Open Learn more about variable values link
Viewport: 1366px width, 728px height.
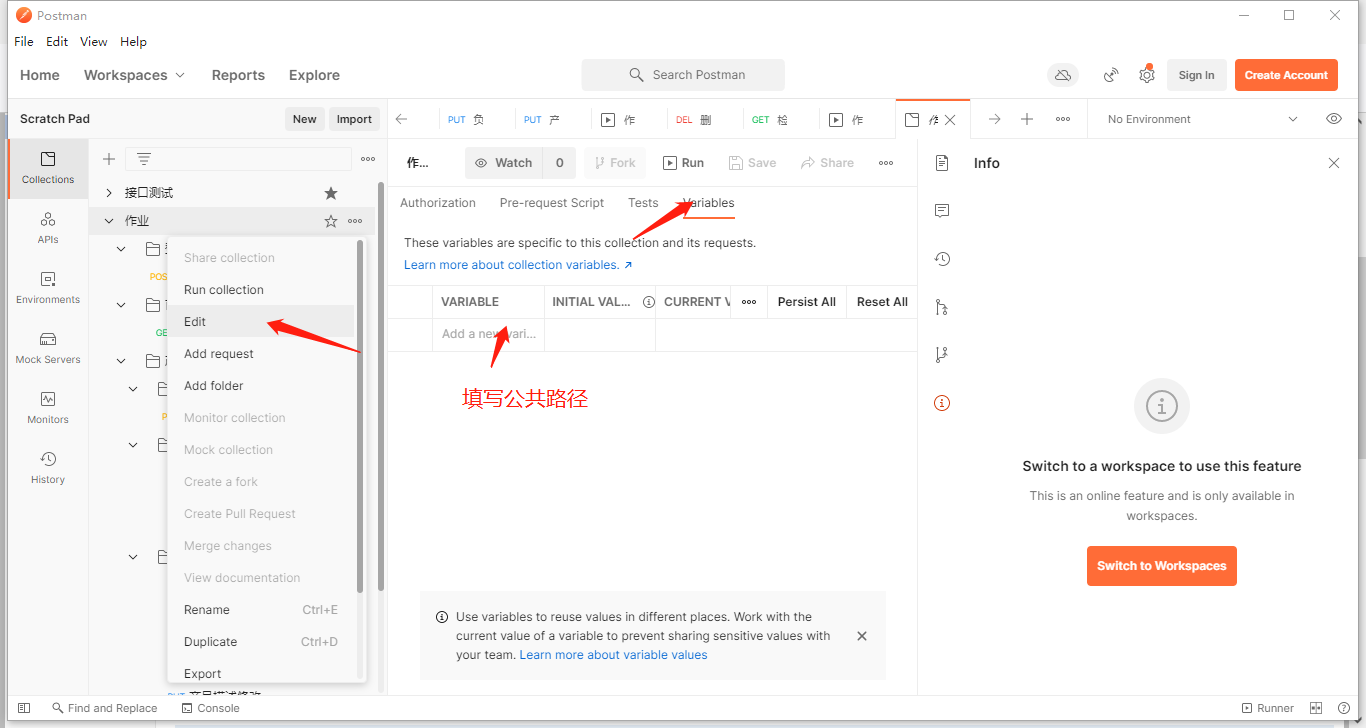[x=613, y=655]
